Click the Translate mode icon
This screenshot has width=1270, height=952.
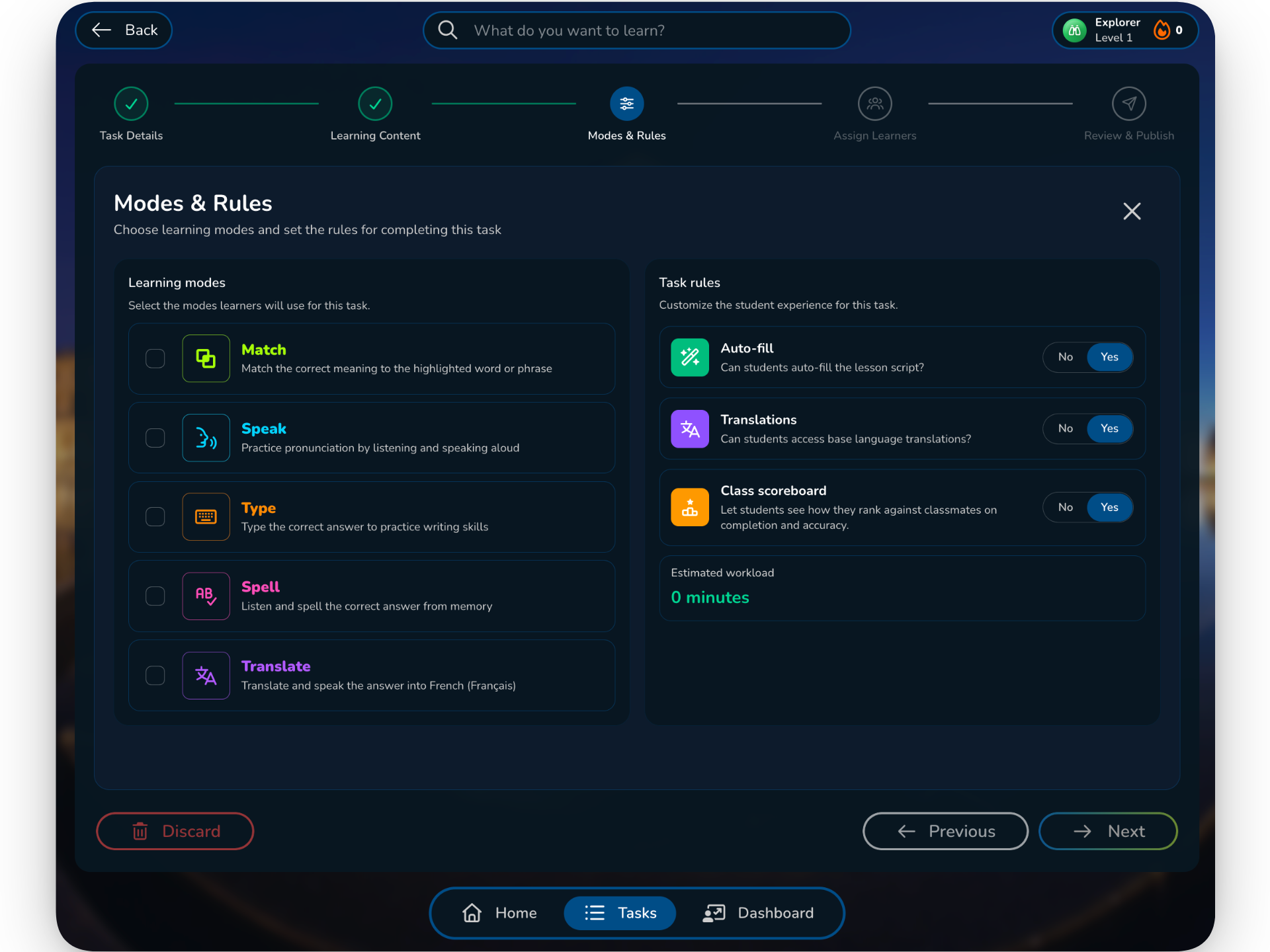click(x=206, y=675)
